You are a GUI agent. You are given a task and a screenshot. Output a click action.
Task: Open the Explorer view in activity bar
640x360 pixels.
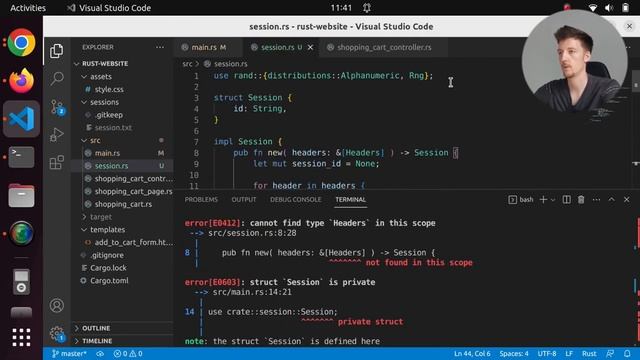pyautogui.click(x=57, y=51)
